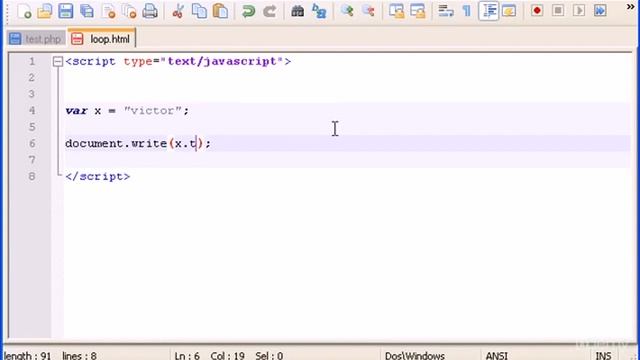Click line number 6 in the margin

pyautogui.click(x=32, y=143)
